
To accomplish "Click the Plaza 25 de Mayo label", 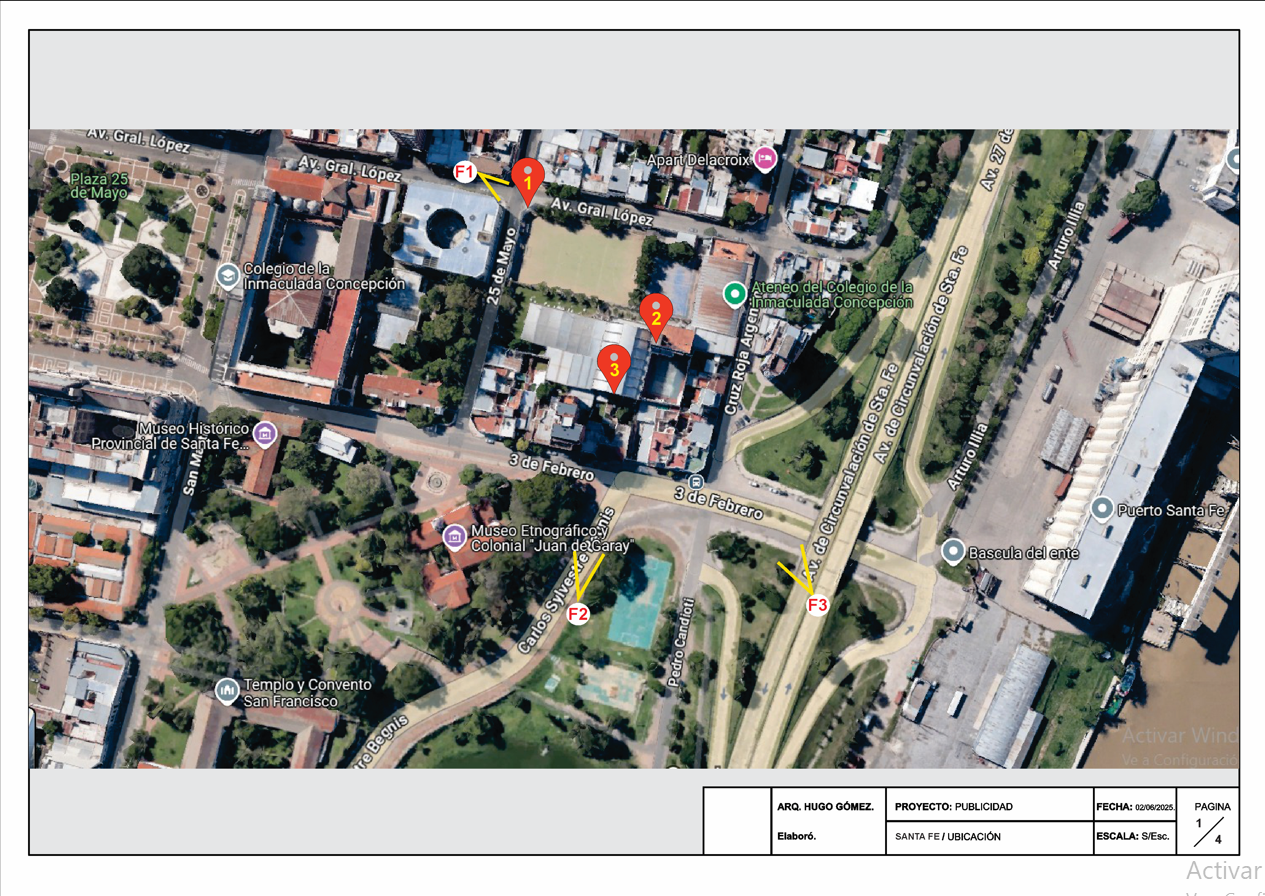I will 98,185.
